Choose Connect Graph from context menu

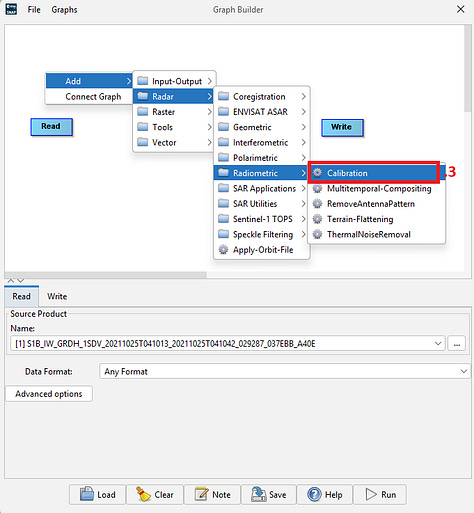tap(89, 96)
